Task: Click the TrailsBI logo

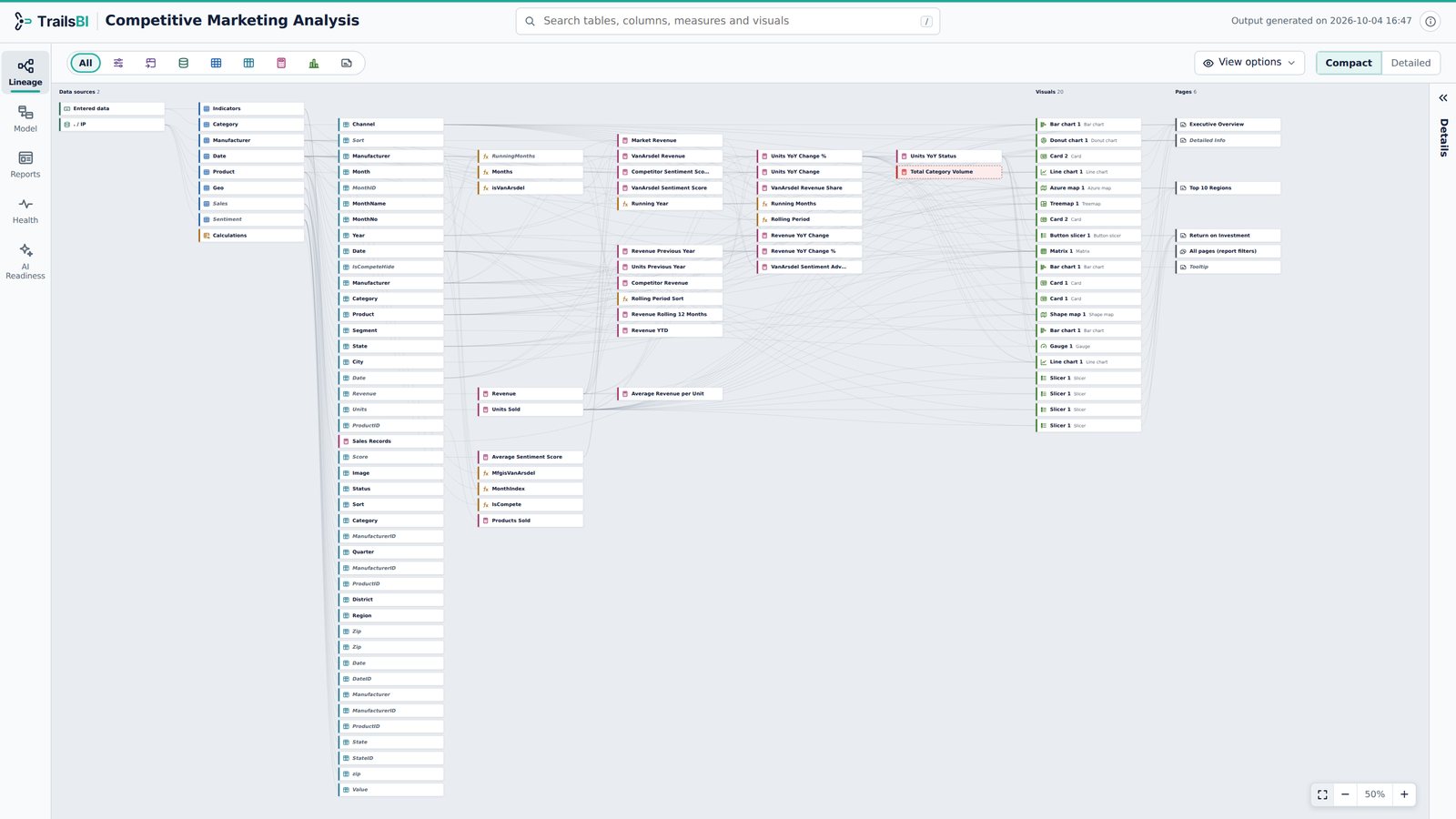Action: 51,21
